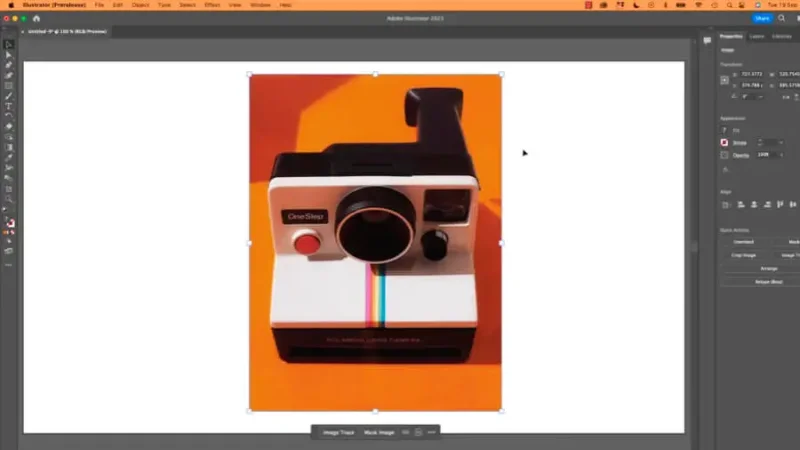Click the Retype (Beta) button
The height and width of the screenshot is (450, 800).
pyautogui.click(x=768, y=282)
